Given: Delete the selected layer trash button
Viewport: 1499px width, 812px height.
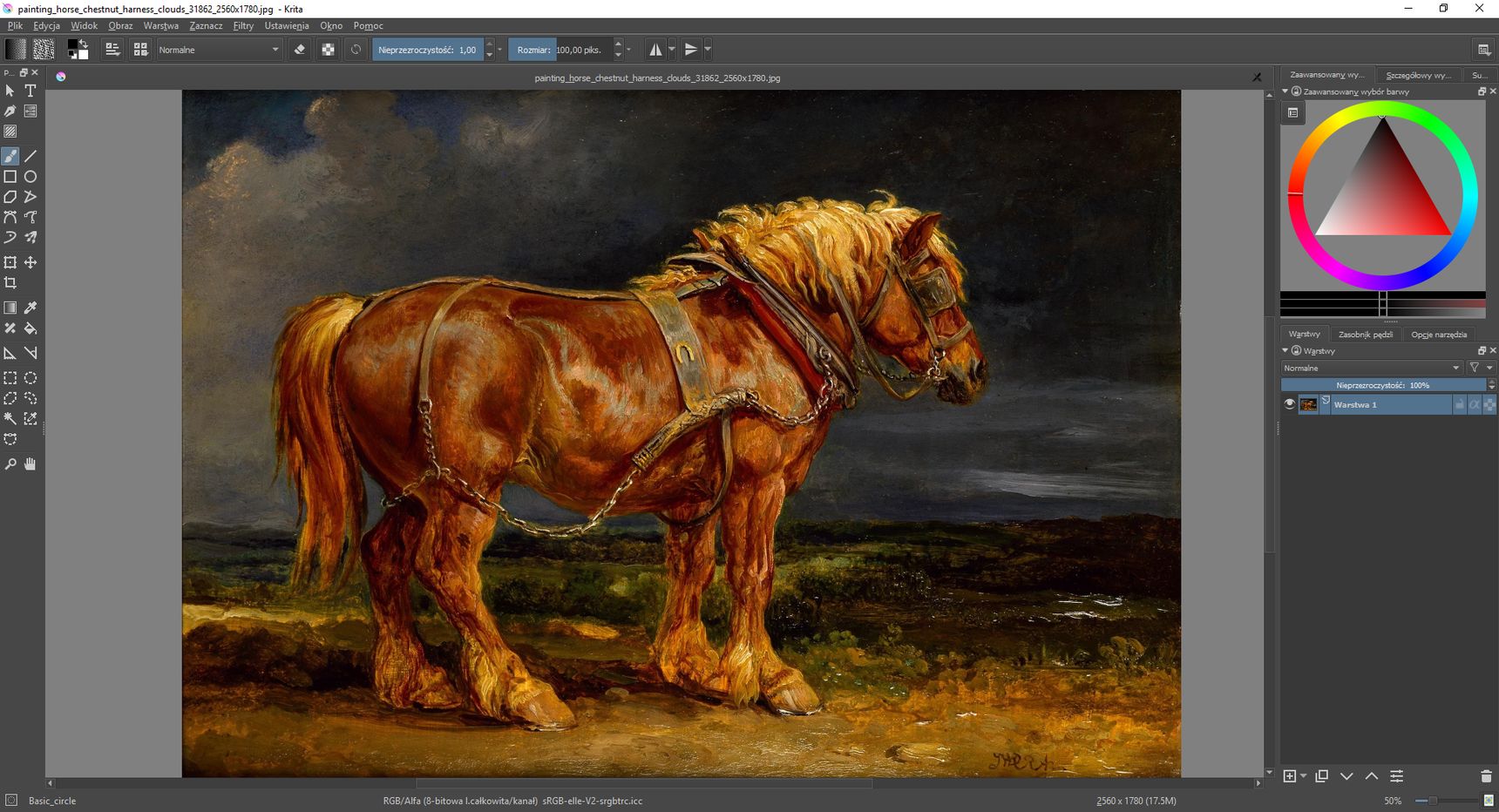Looking at the screenshot, I should coord(1487,776).
